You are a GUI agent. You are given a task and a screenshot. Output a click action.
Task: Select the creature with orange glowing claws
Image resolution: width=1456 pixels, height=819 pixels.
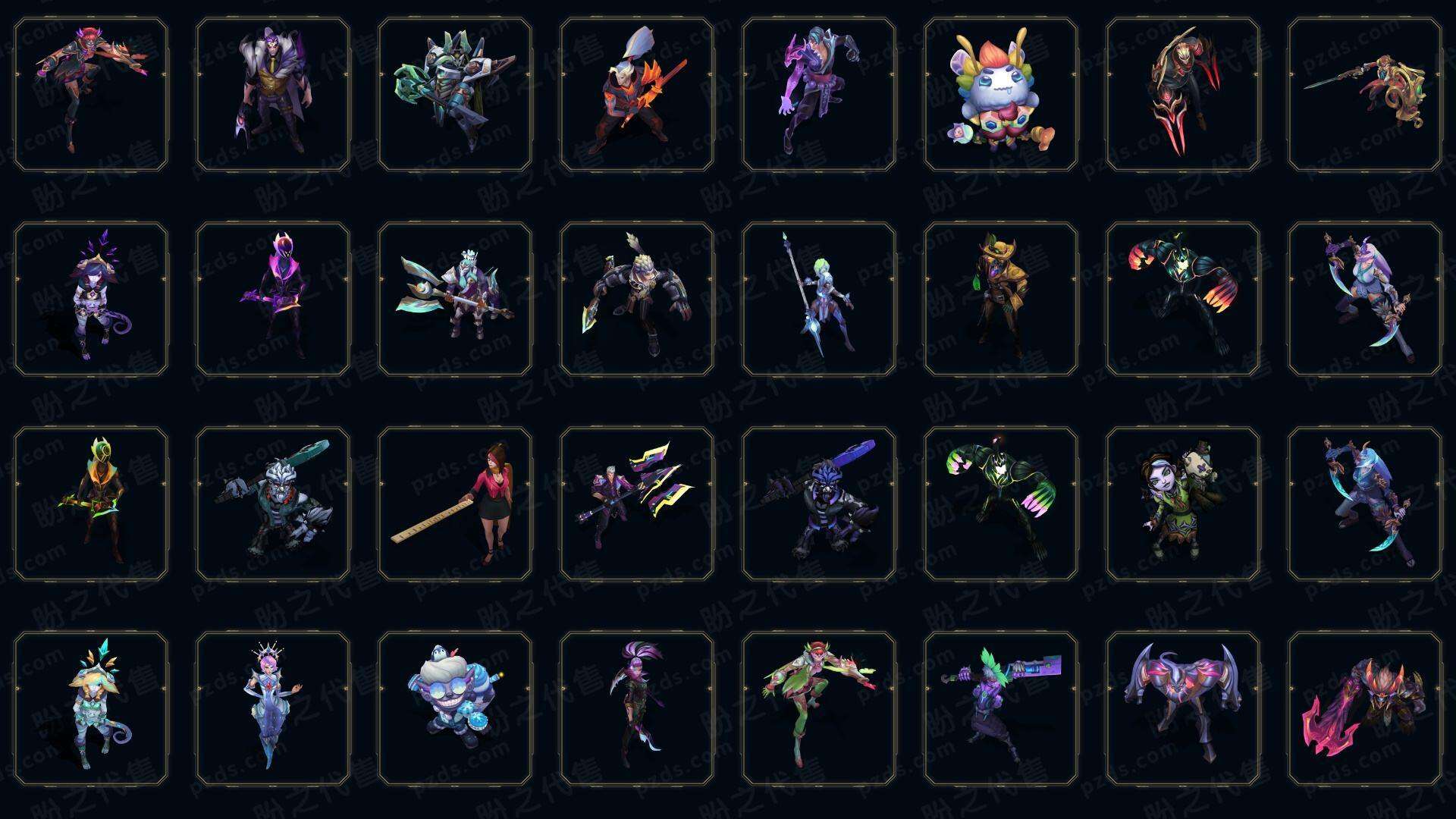coord(1183,299)
